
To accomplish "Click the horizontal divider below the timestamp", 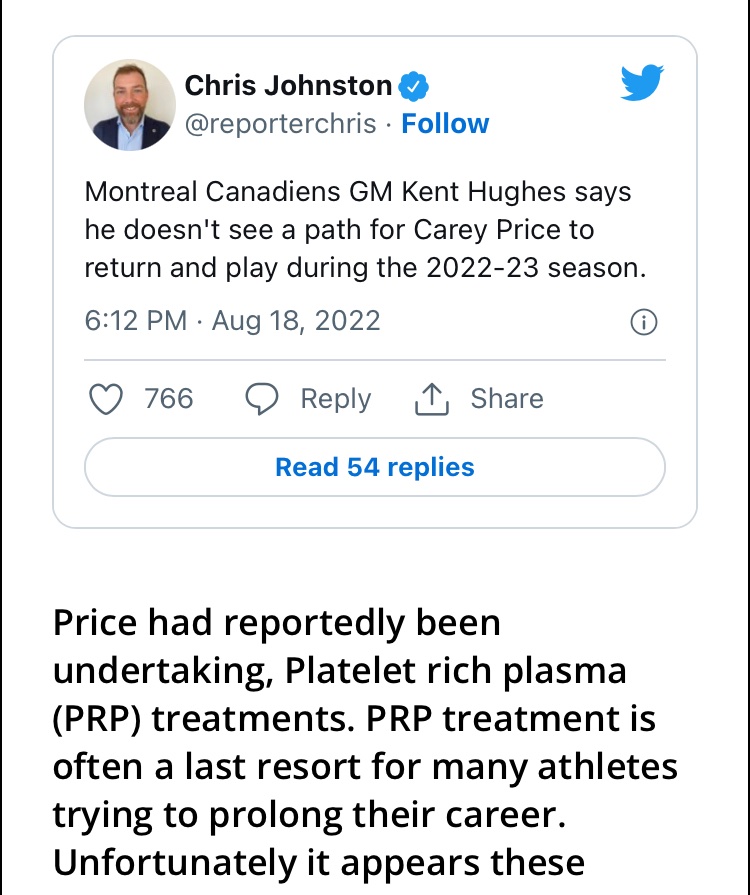I will coord(375,360).
